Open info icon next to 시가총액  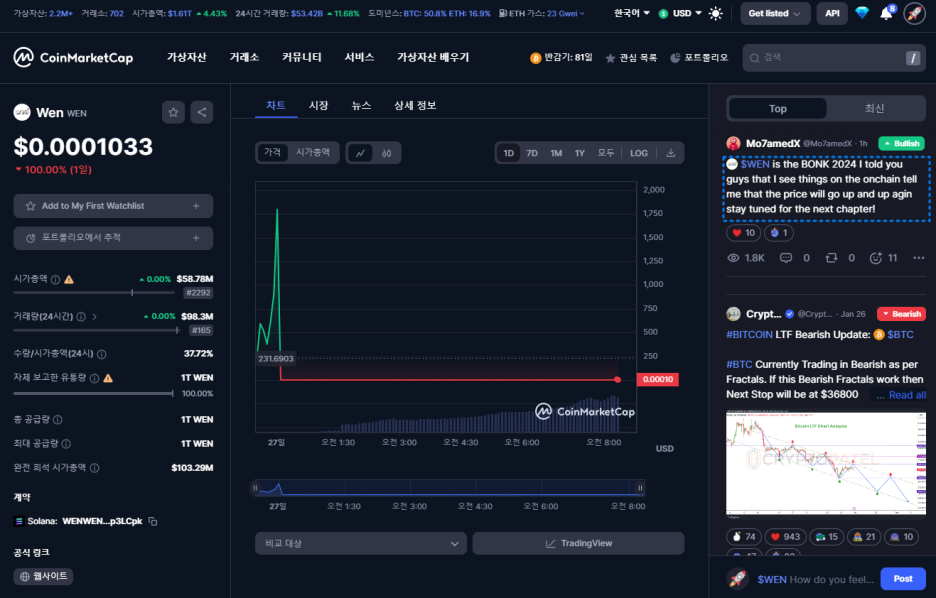[56, 279]
